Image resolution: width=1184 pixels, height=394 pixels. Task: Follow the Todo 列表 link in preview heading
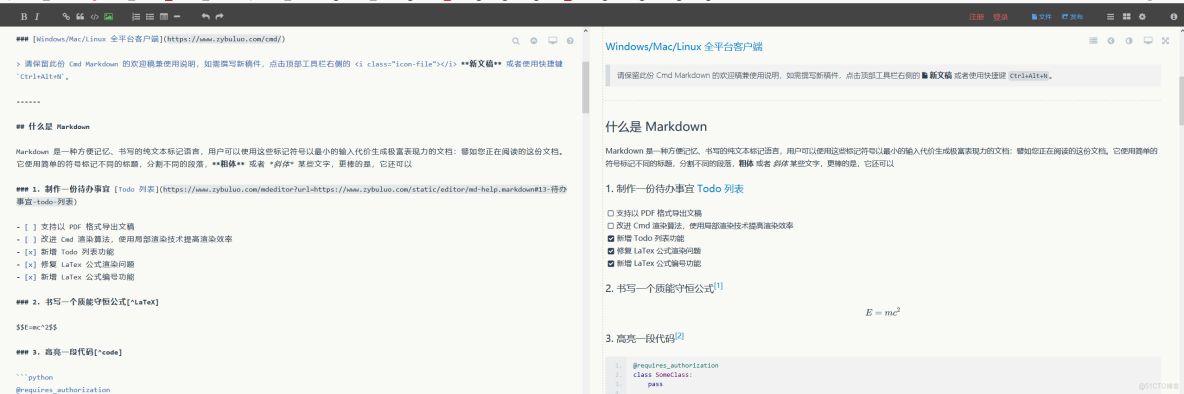720,189
